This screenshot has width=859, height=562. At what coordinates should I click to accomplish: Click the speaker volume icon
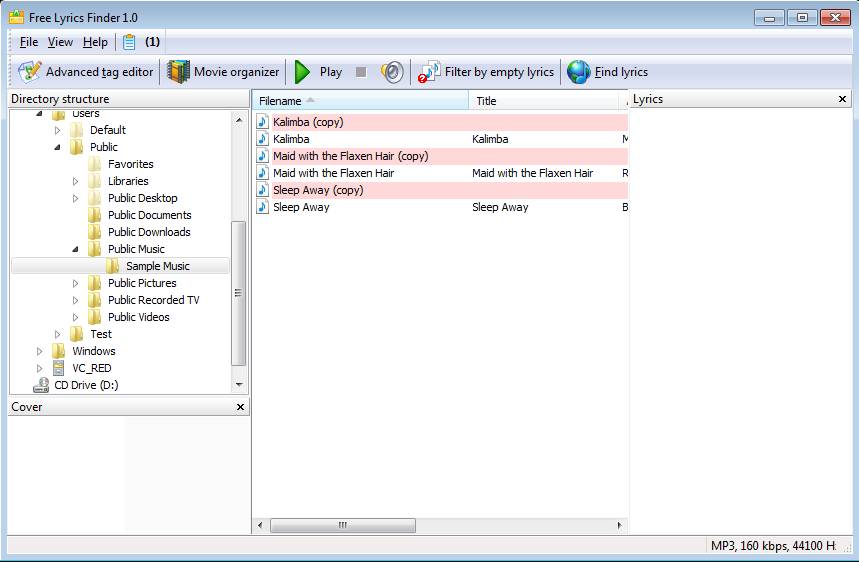(x=392, y=72)
